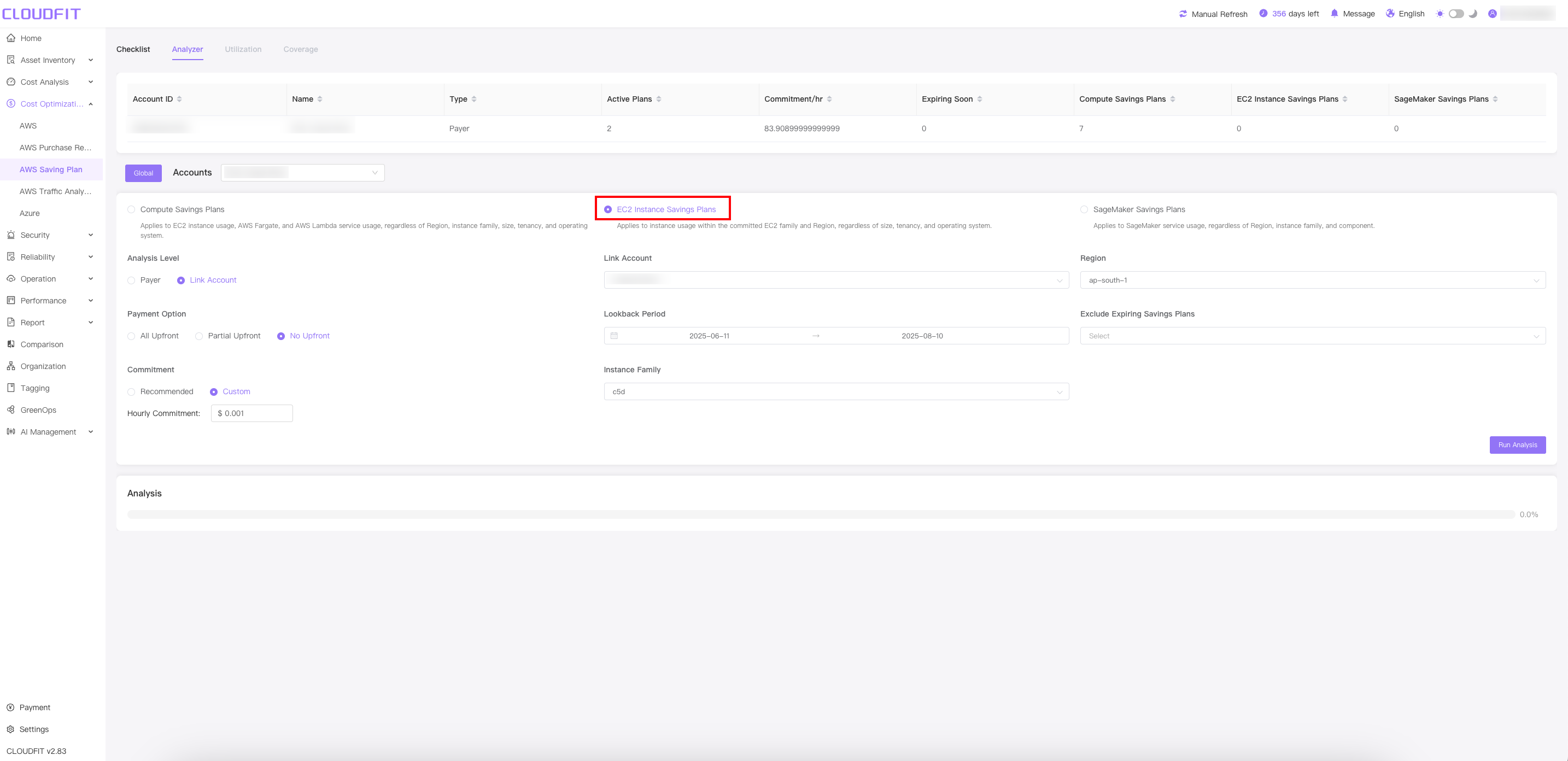This screenshot has height=761, width=1568.
Task: Toggle the dark mode switch
Action: [1456, 13]
